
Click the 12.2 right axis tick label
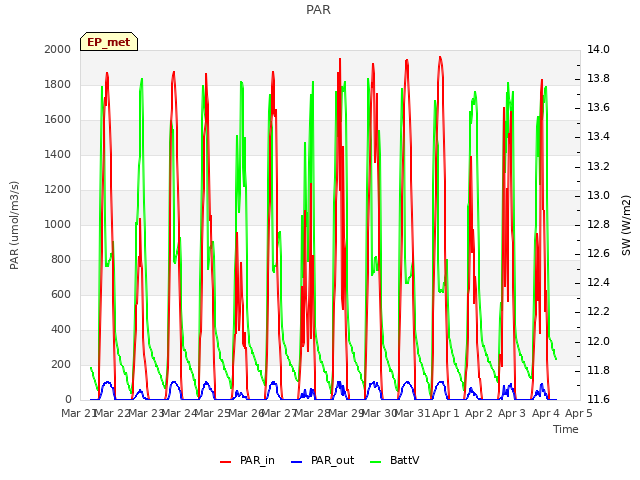pyautogui.click(x=598, y=312)
